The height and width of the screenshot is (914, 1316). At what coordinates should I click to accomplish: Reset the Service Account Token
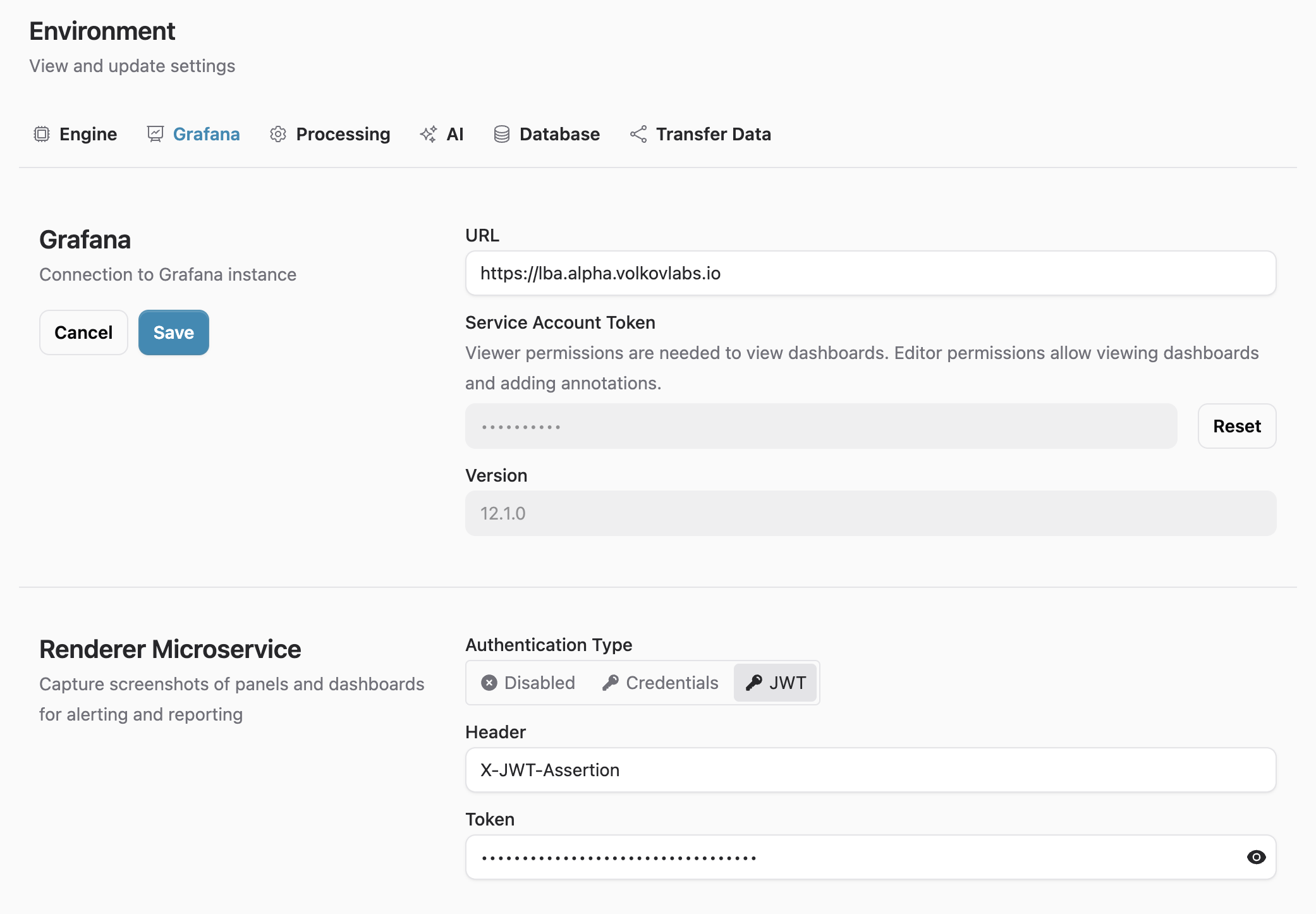click(1237, 426)
